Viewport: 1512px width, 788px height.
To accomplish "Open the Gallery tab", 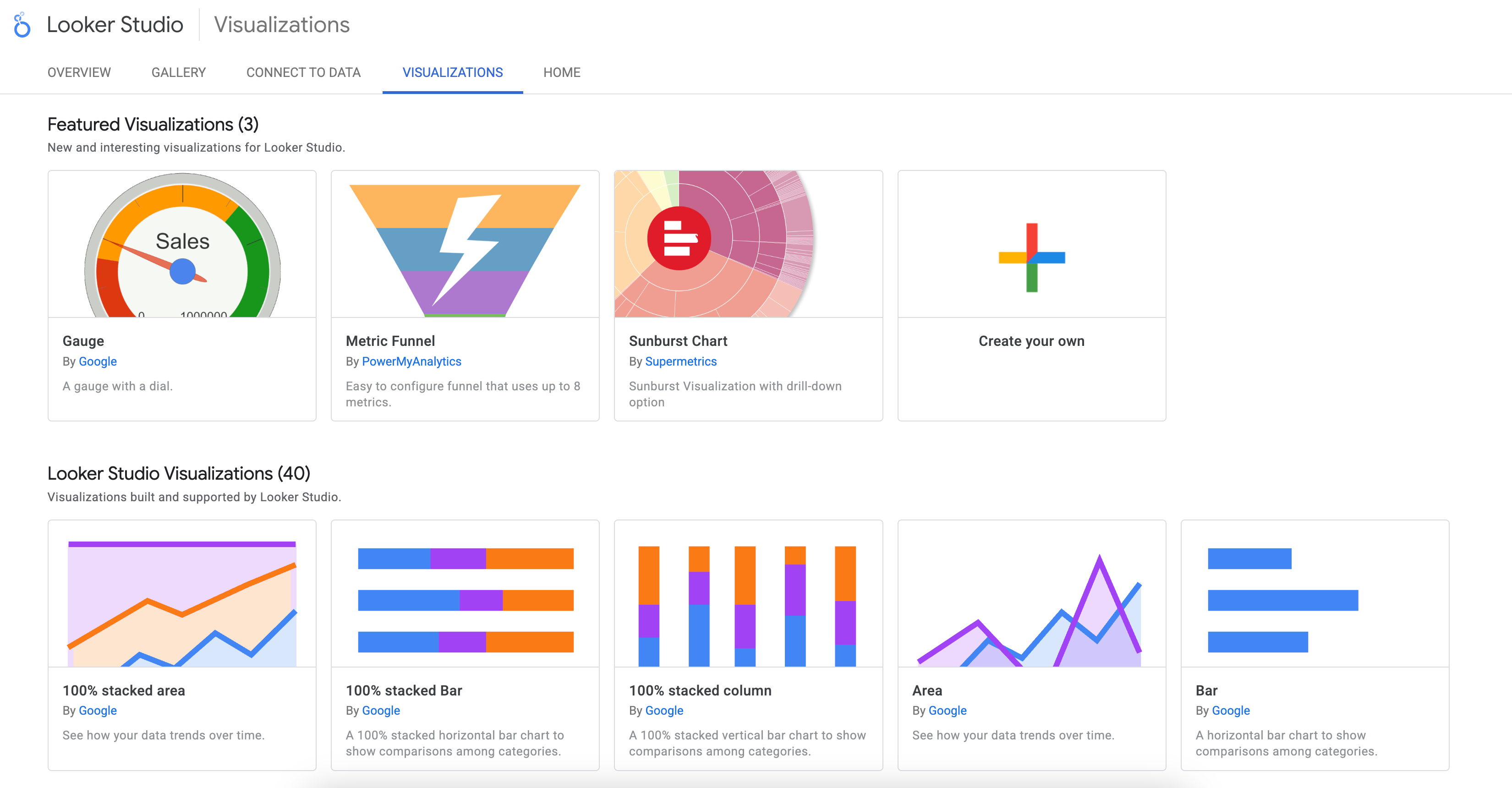I will pos(178,72).
